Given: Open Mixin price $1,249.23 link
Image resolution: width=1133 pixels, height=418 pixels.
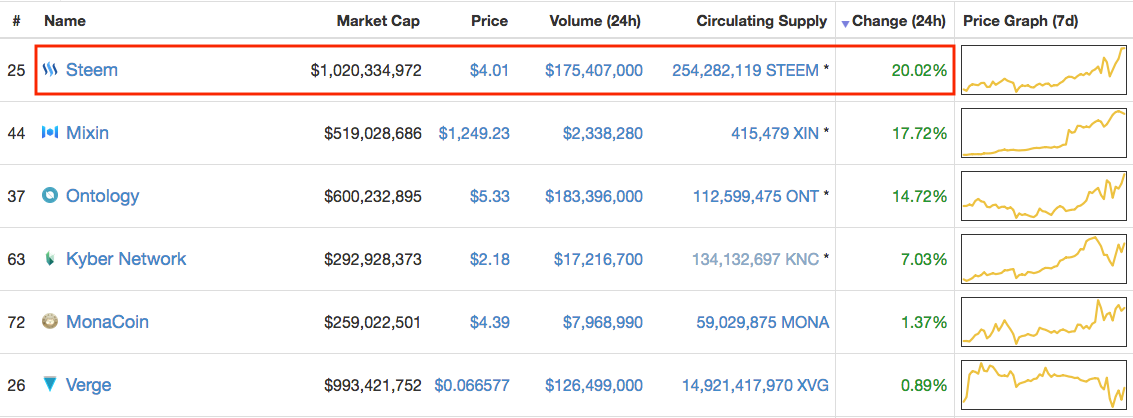Looking at the screenshot, I should click(x=473, y=133).
